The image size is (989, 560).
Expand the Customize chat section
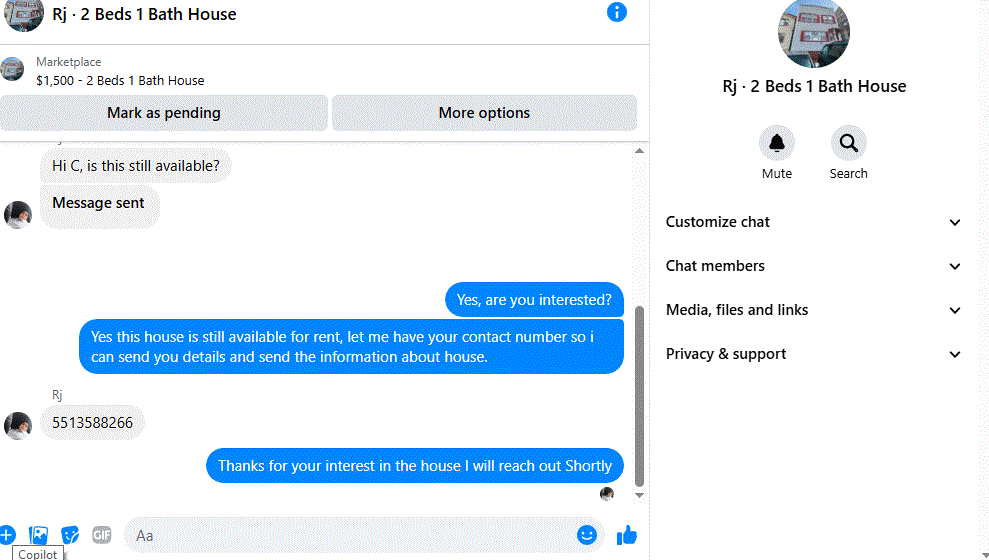click(x=813, y=222)
